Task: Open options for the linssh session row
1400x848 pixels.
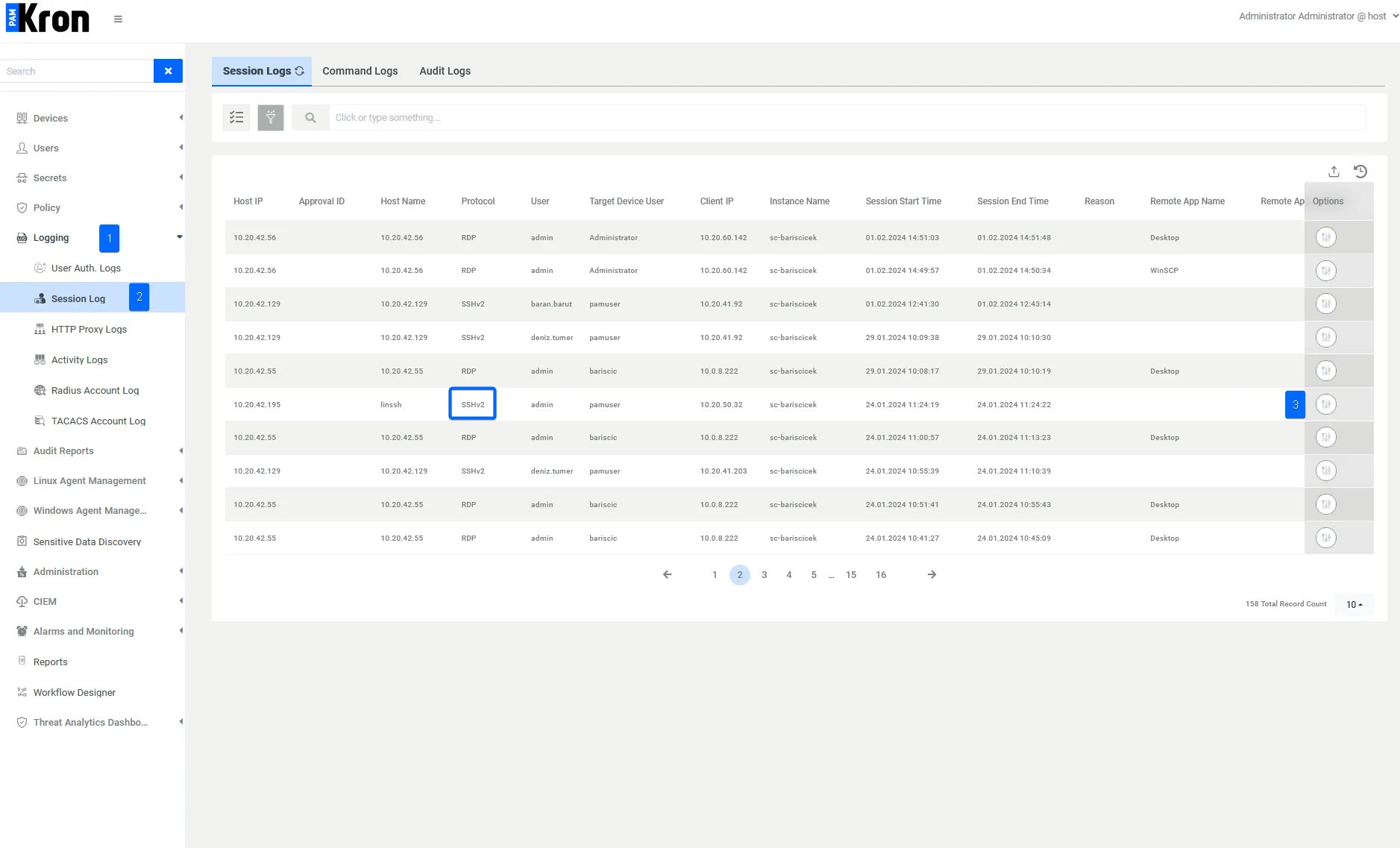Action: (x=1325, y=404)
